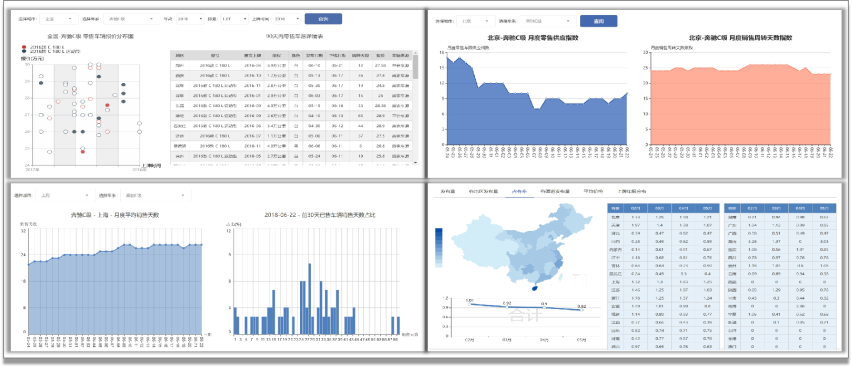
Task: Open the last tab, 上牌时间分布
Action: click(x=632, y=192)
